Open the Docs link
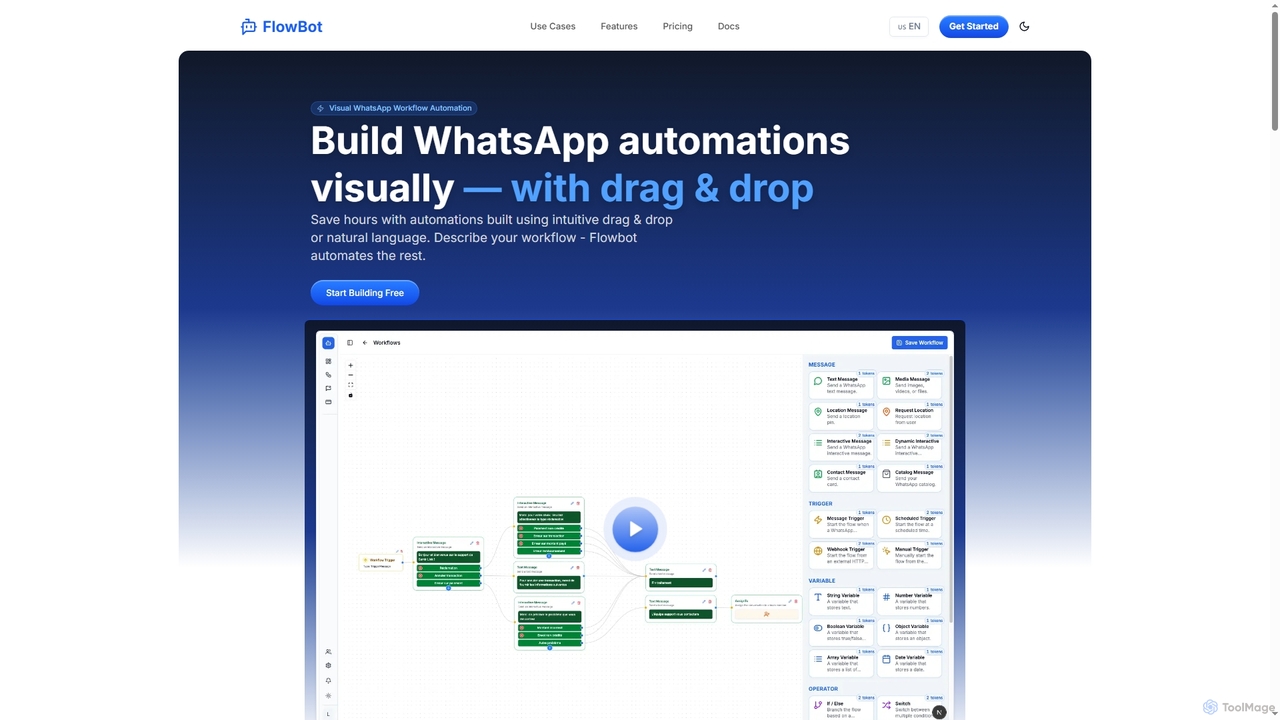This screenshot has width=1280, height=720. point(729,26)
